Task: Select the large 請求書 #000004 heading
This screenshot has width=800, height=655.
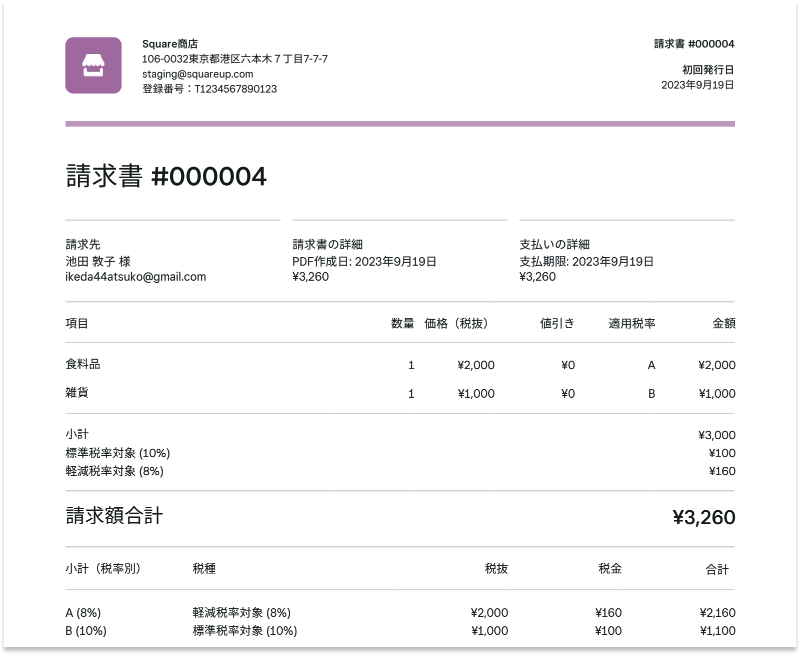Action: [x=166, y=177]
